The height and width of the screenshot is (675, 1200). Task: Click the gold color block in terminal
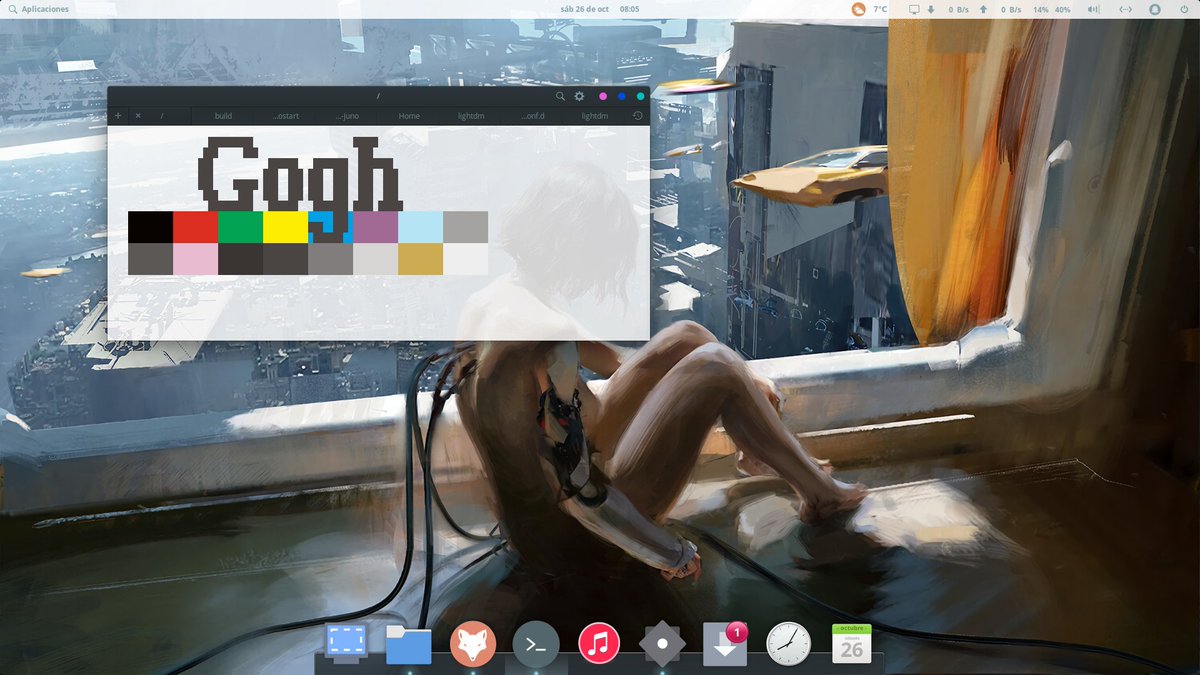420,259
